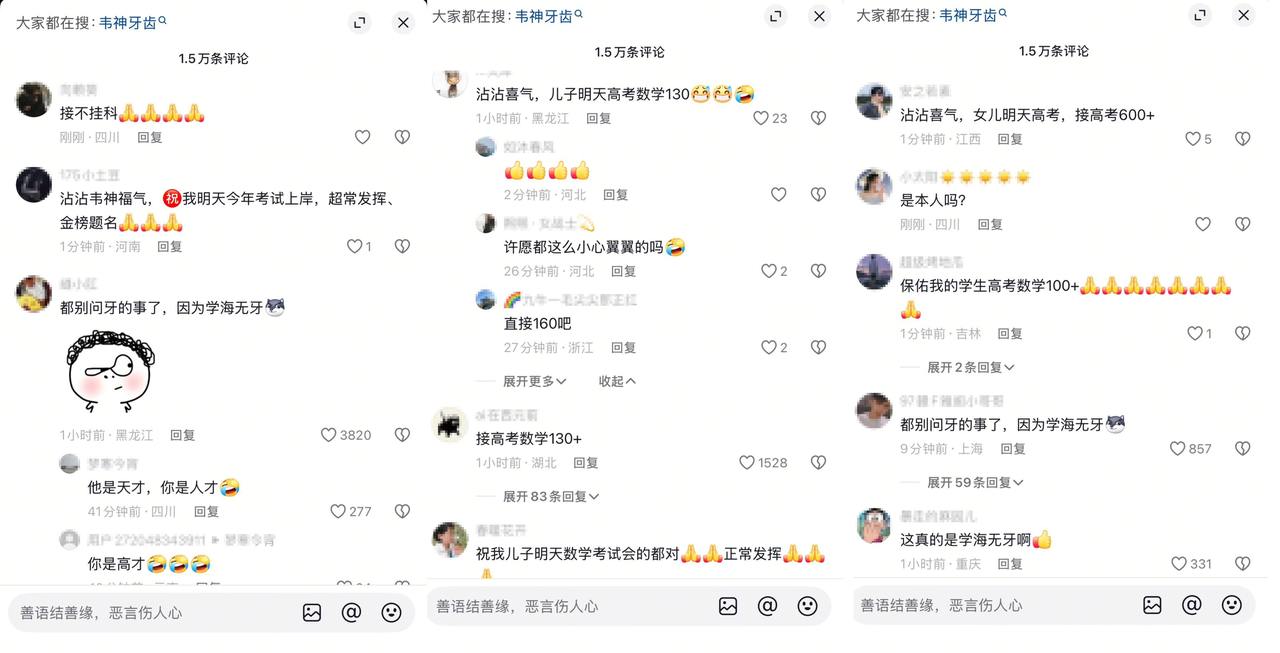Image resolution: width=1280 pixels, height=653 pixels.
Task: Tap the @ mention icon in middle panel
Action: [x=767, y=606]
